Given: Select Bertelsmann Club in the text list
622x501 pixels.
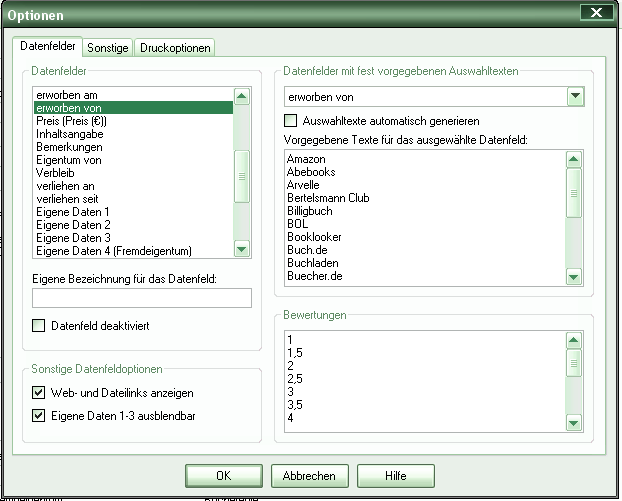Looking at the screenshot, I should pyautogui.click(x=328, y=198).
